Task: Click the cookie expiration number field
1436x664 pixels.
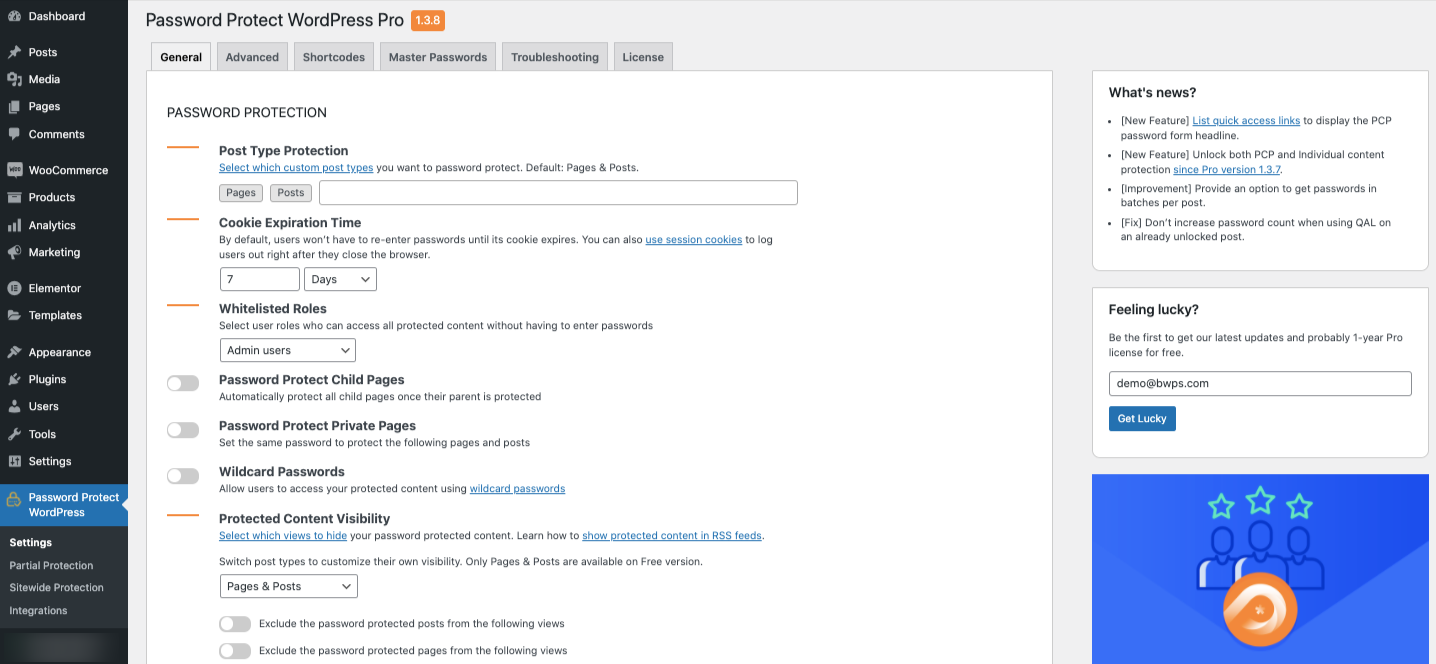Action: tap(259, 279)
